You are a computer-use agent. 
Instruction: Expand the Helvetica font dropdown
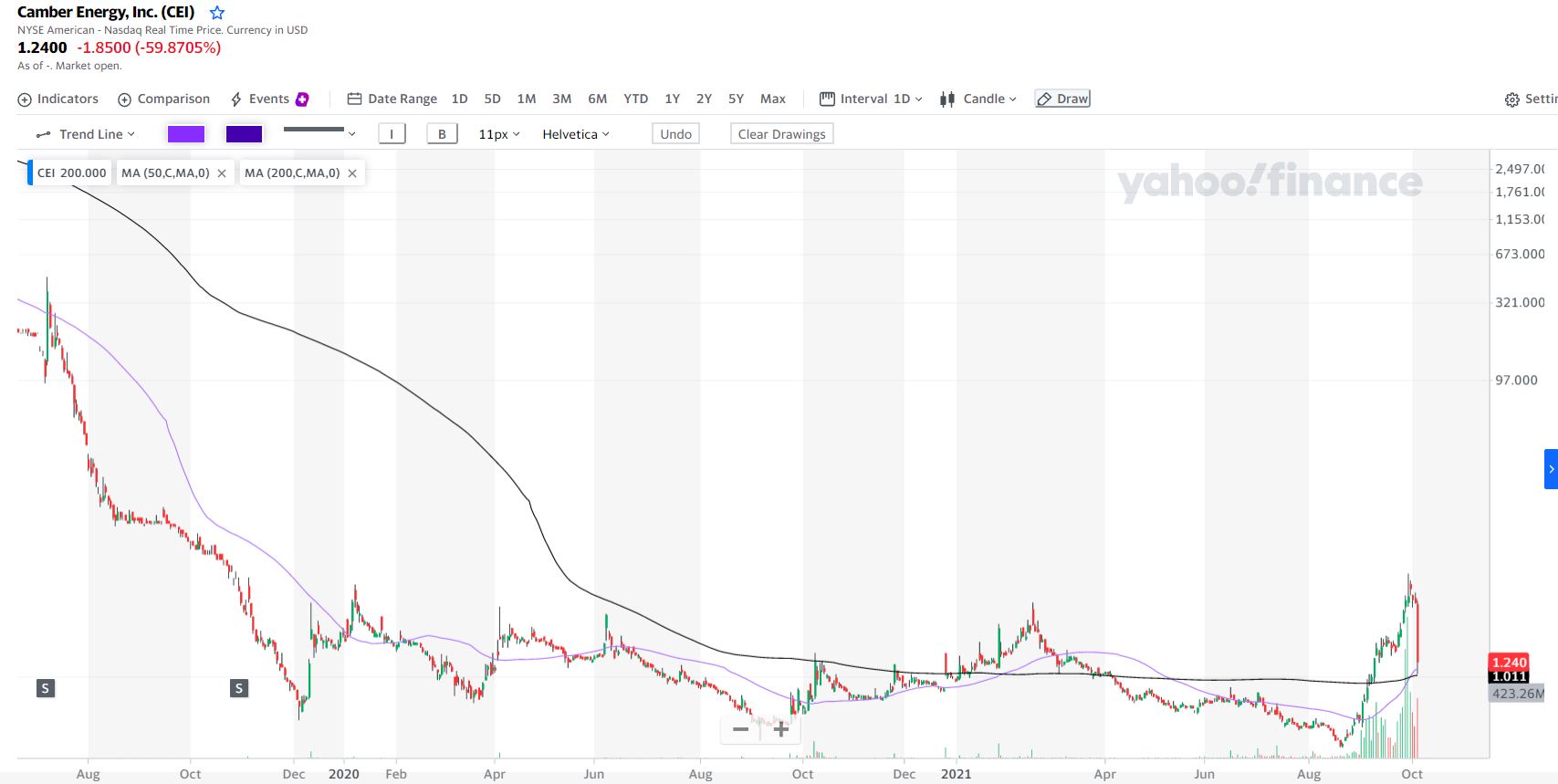[576, 134]
